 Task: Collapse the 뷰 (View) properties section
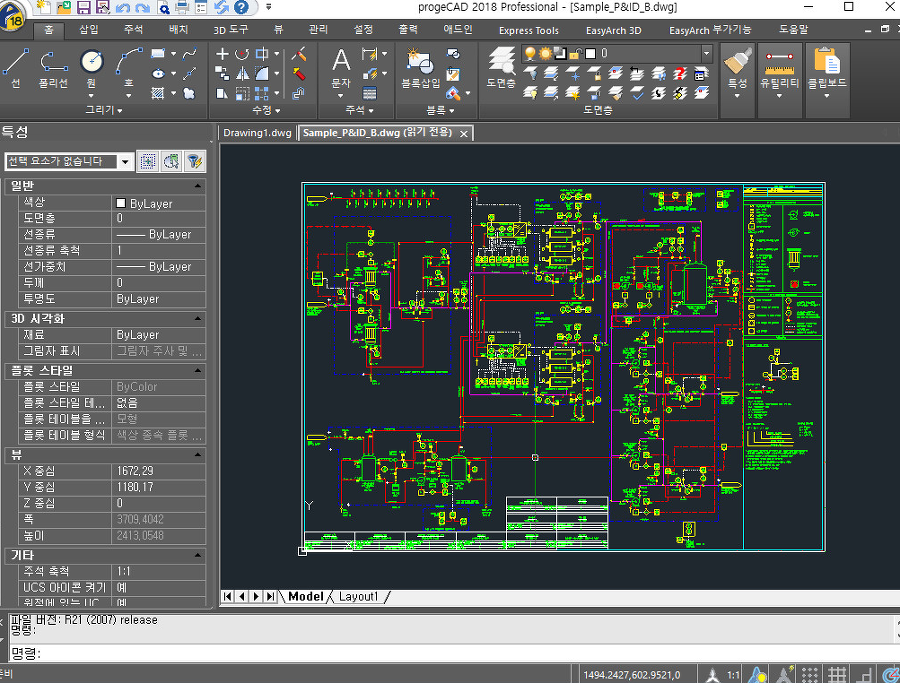pyautogui.click(x=197, y=455)
